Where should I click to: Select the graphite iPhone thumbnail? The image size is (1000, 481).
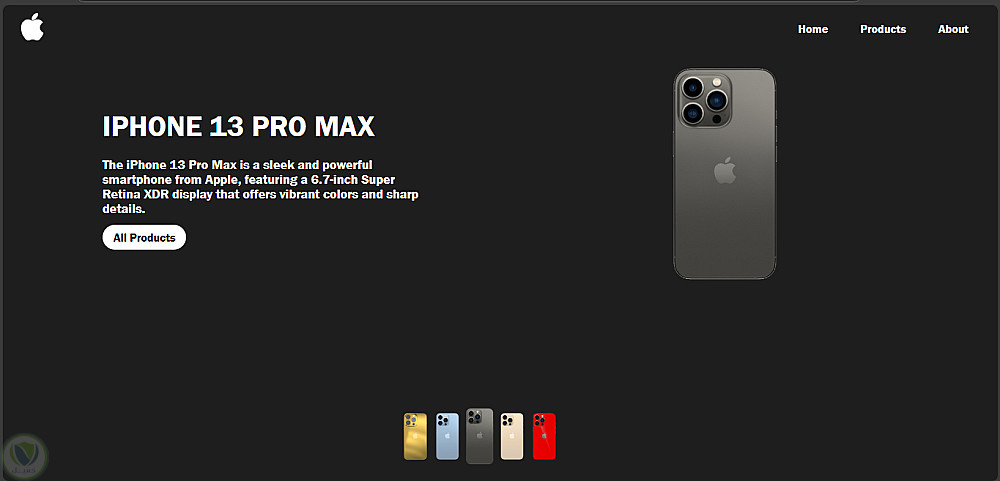(480, 436)
